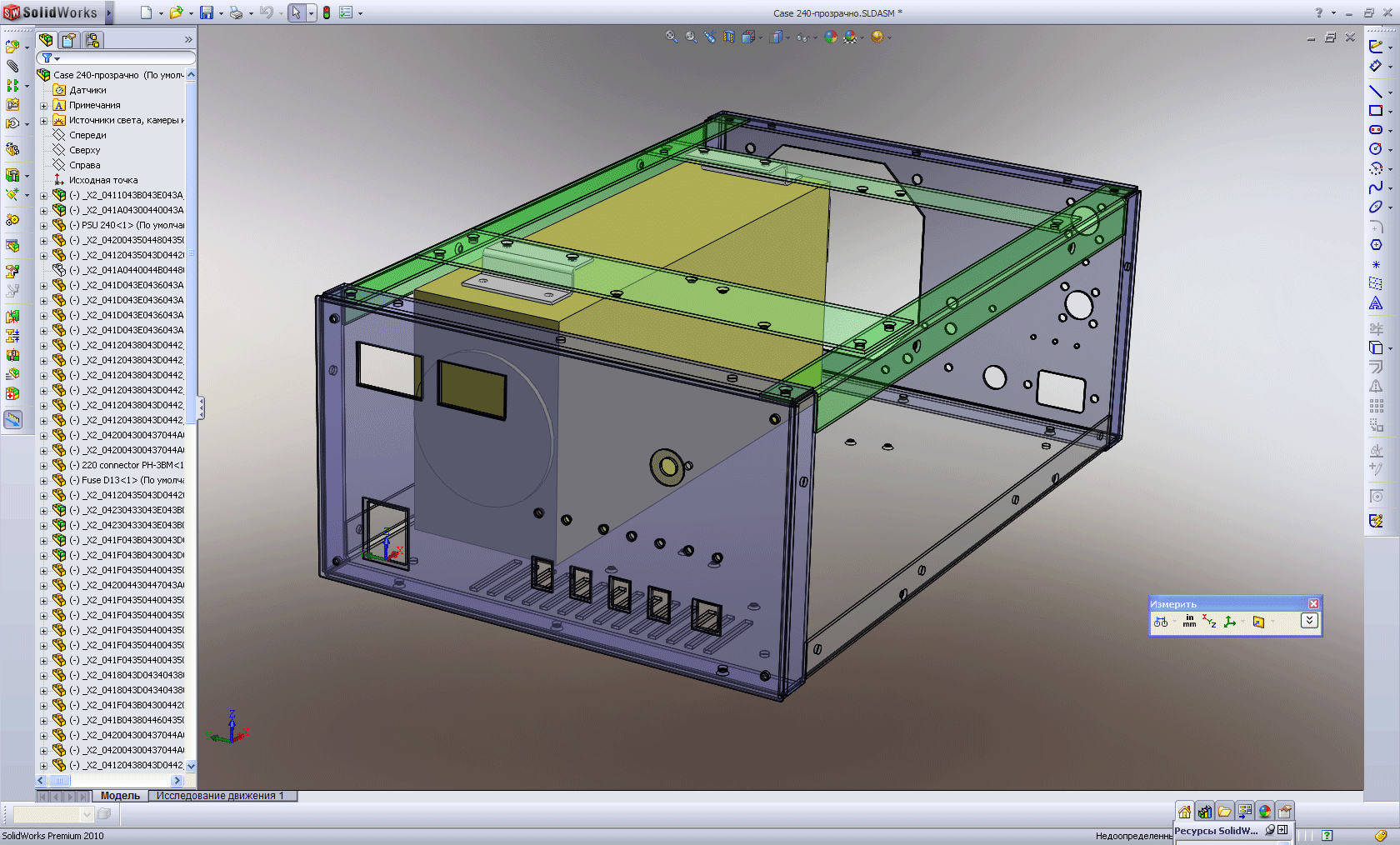The image size is (1400, 845).
Task: Toggle XYZ relative measurement in Измерить
Action: [x=1209, y=622]
